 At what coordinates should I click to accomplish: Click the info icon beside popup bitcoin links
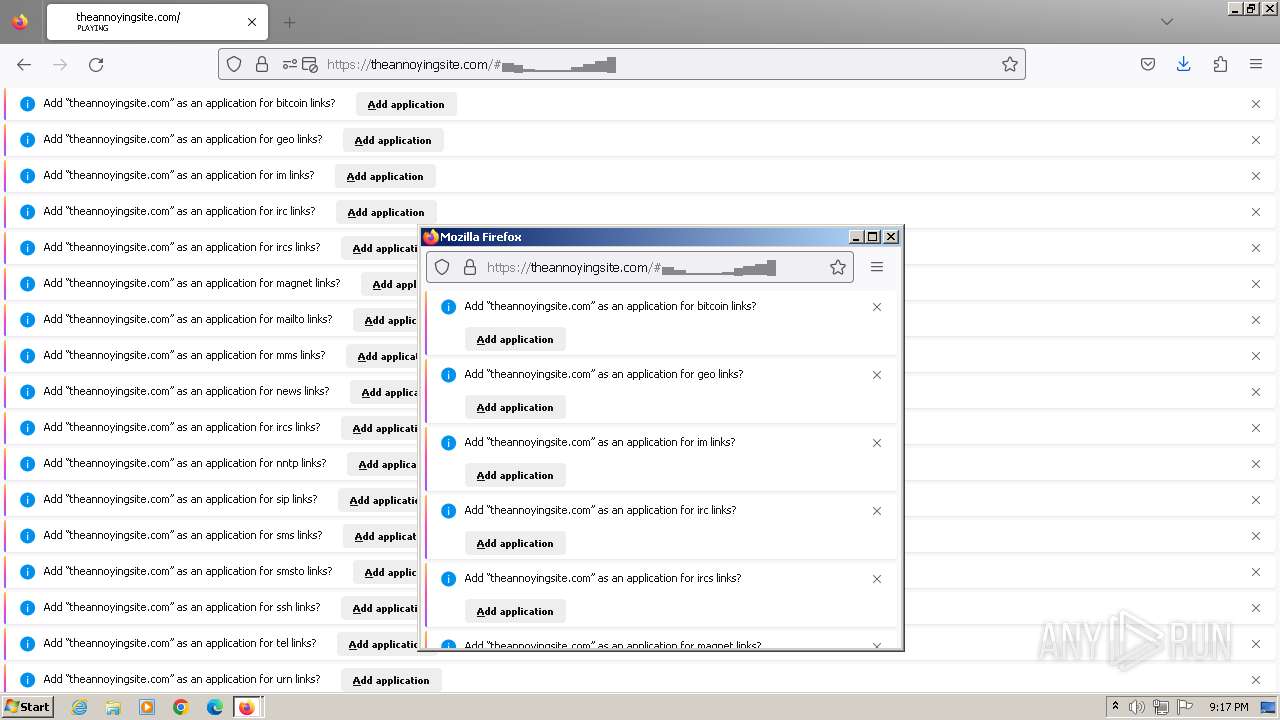point(449,307)
